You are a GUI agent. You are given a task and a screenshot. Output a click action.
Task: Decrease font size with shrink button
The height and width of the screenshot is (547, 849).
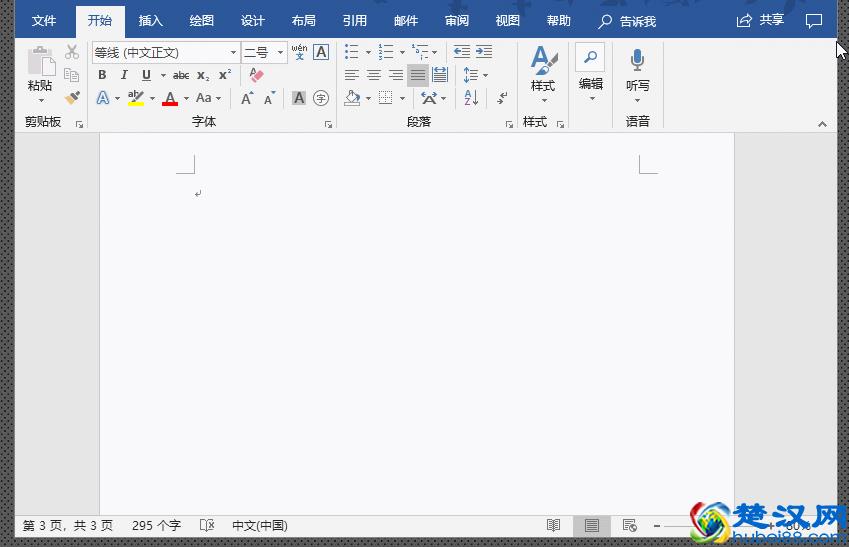coord(269,98)
